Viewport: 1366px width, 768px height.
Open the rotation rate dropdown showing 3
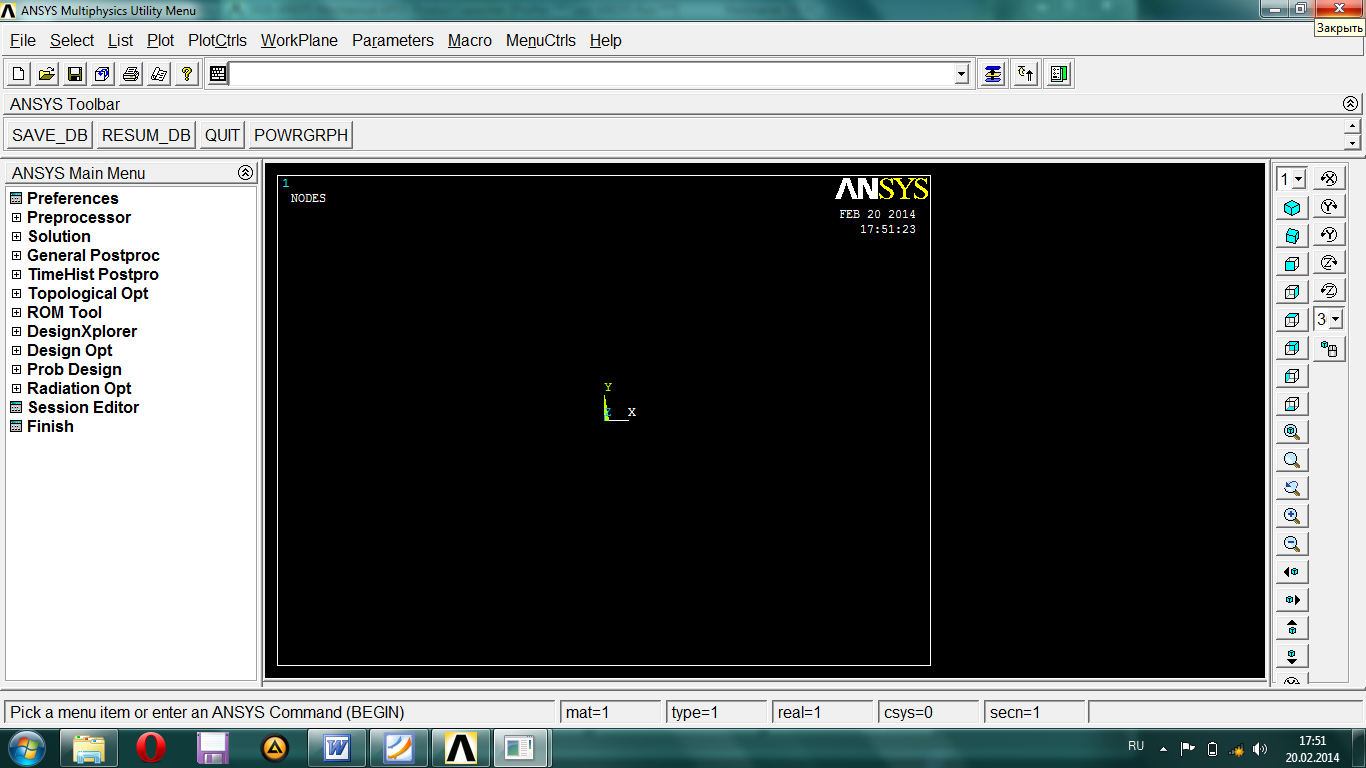[1335, 320]
